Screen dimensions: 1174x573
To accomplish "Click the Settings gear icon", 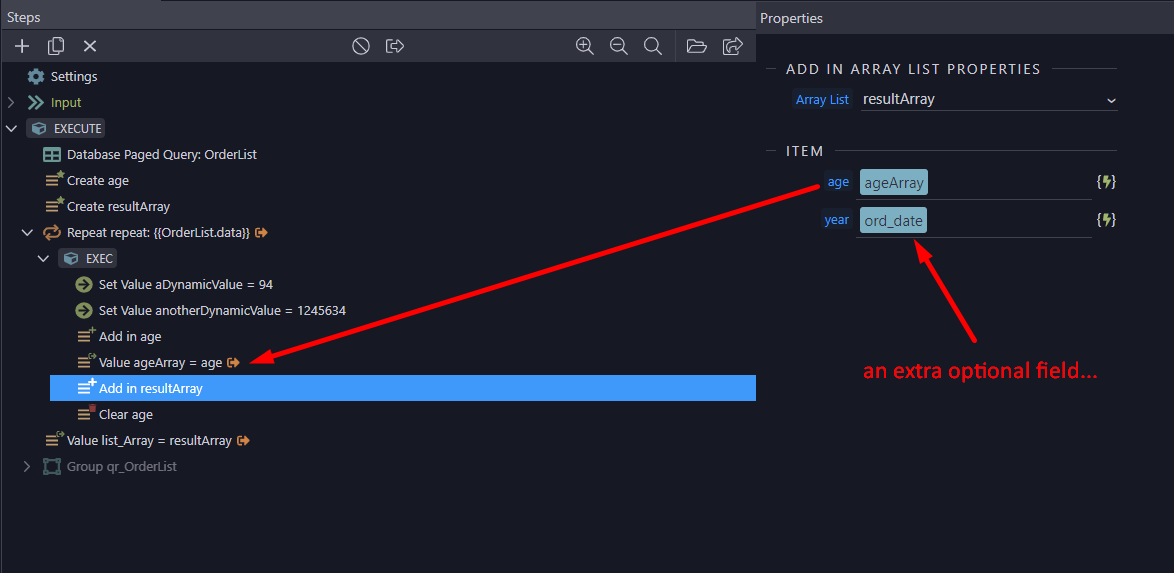I will click(x=35, y=76).
